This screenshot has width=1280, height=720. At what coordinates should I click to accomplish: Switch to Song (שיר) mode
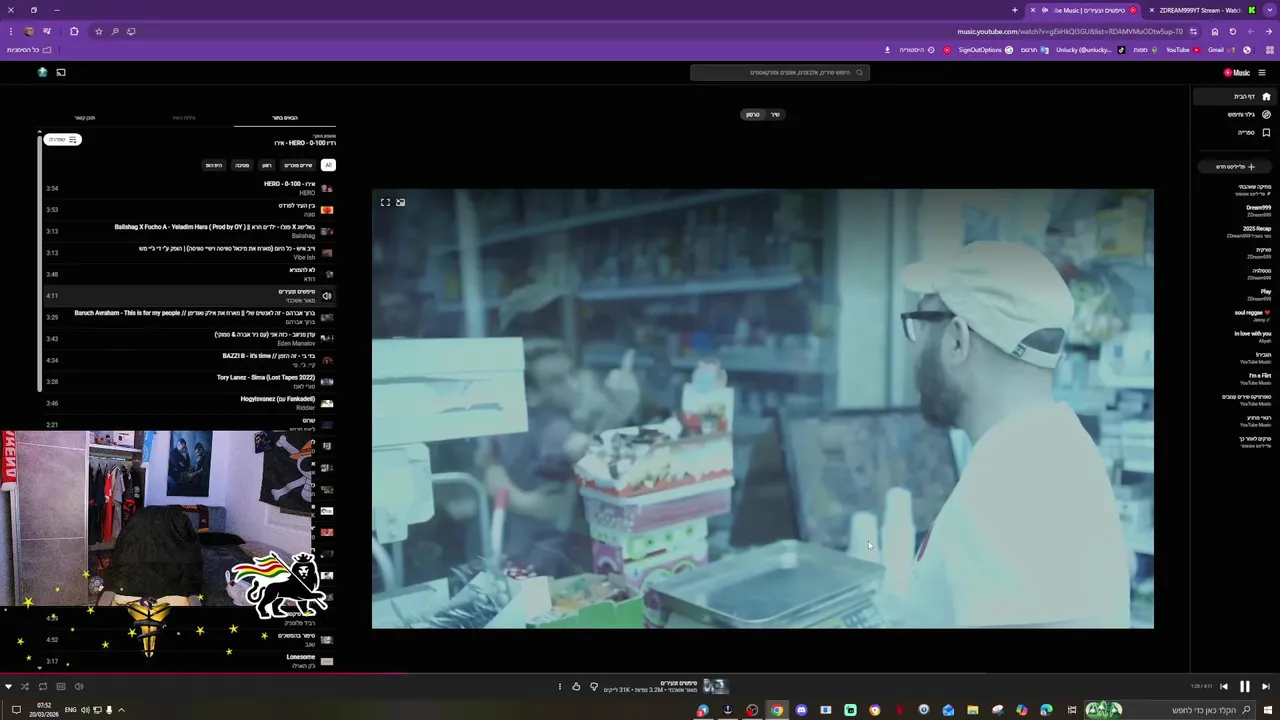[x=775, y=114]
